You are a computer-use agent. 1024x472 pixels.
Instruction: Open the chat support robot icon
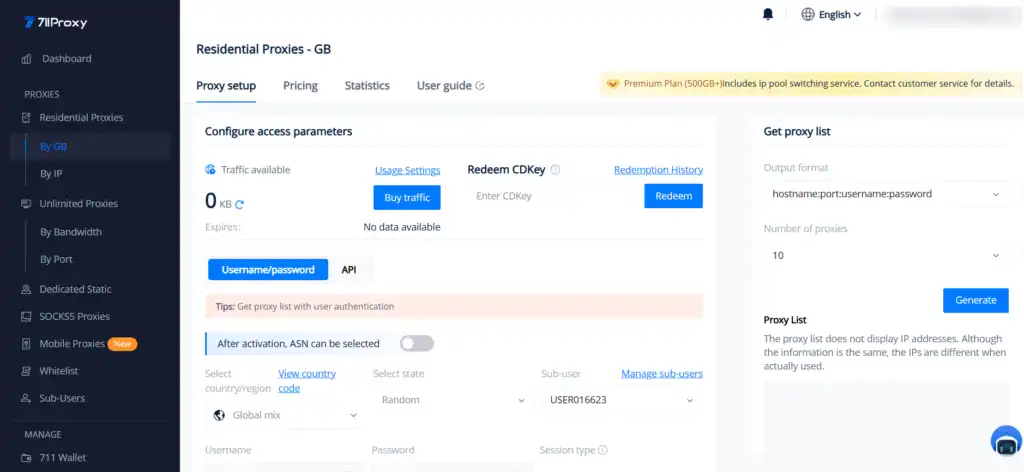click(1006, 441)
